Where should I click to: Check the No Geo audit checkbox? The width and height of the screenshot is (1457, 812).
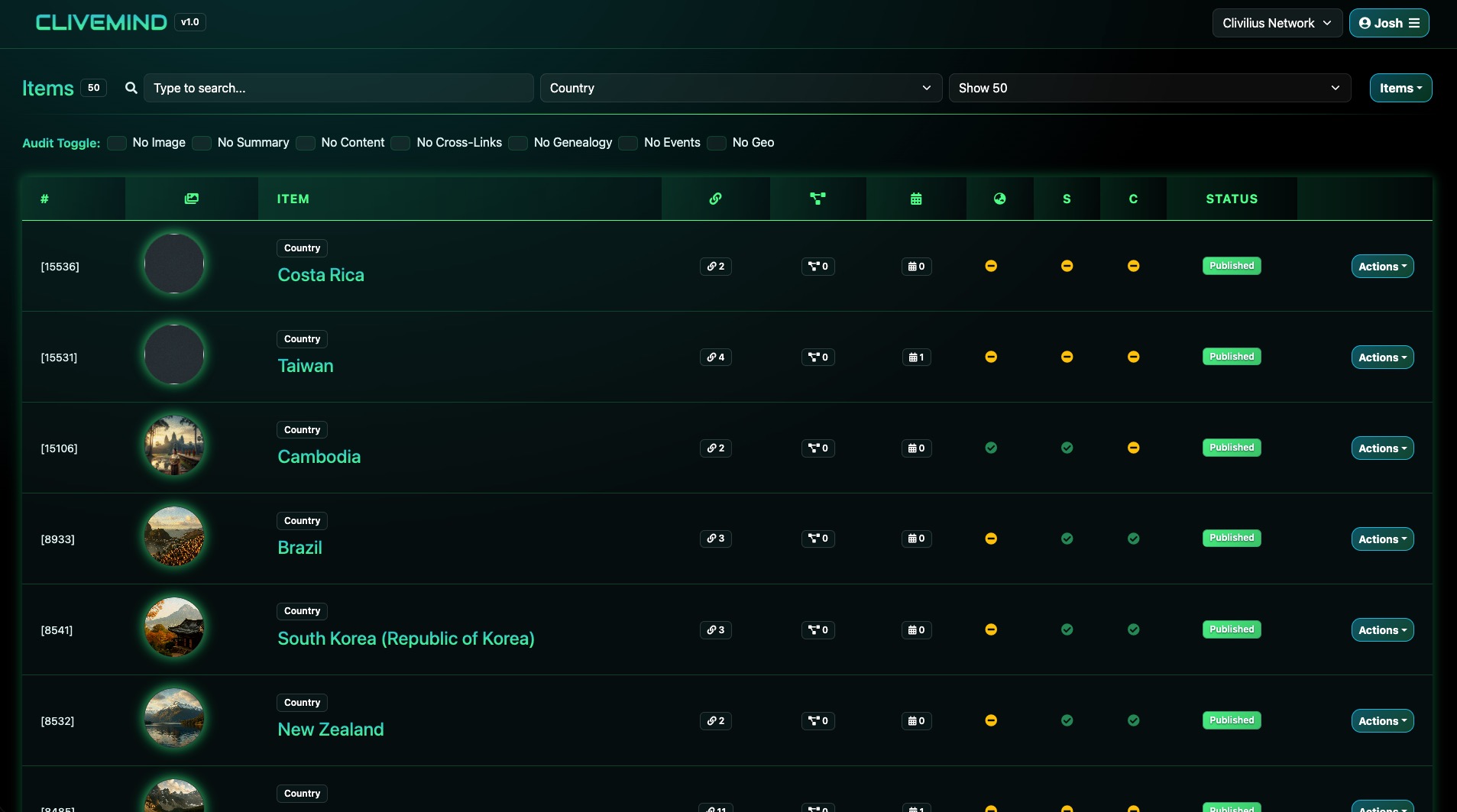pyautogui.click(x=717, y=143)
